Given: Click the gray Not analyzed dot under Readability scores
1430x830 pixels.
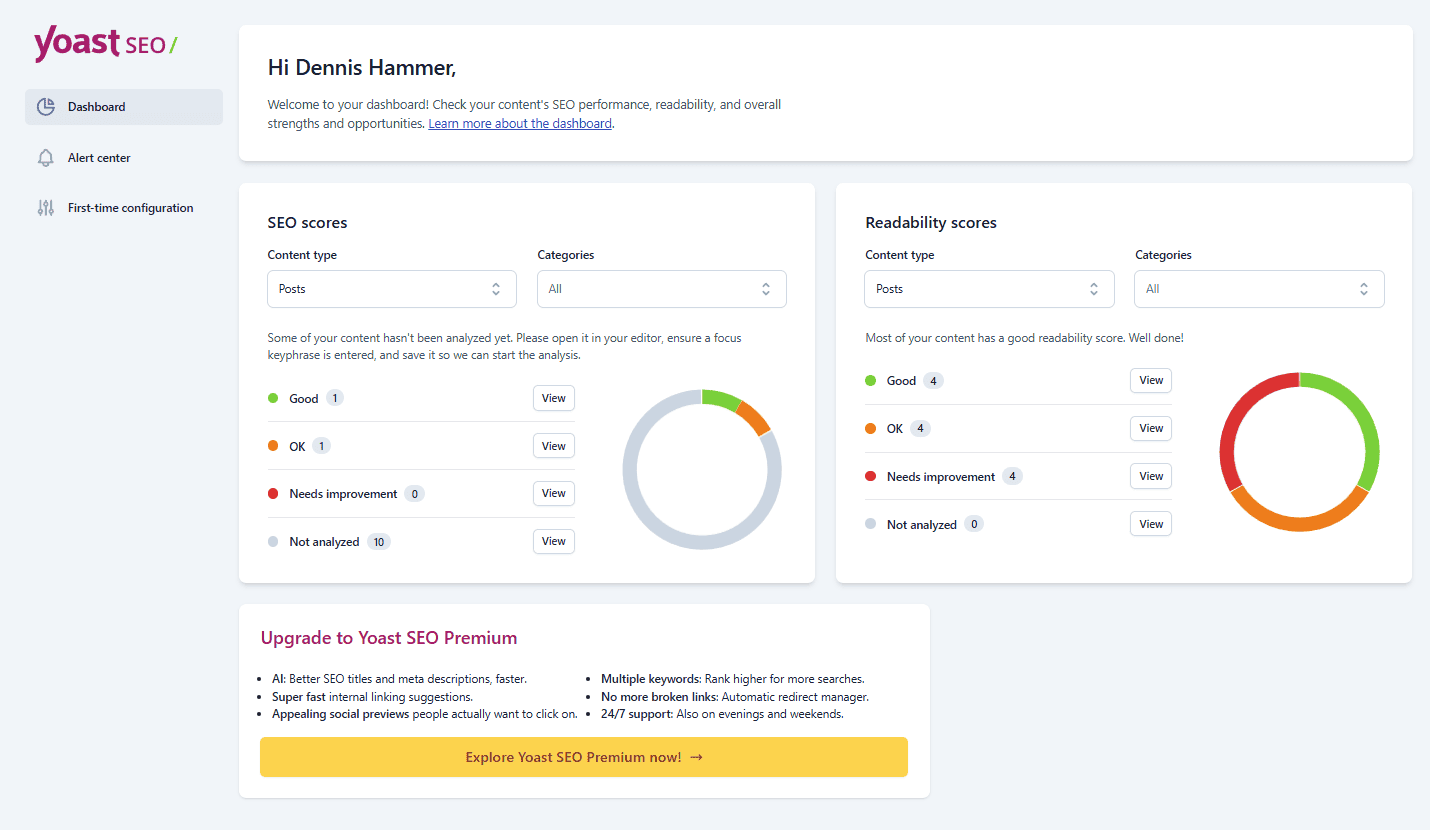Looking at the screenshot, I should coord(870,523).
